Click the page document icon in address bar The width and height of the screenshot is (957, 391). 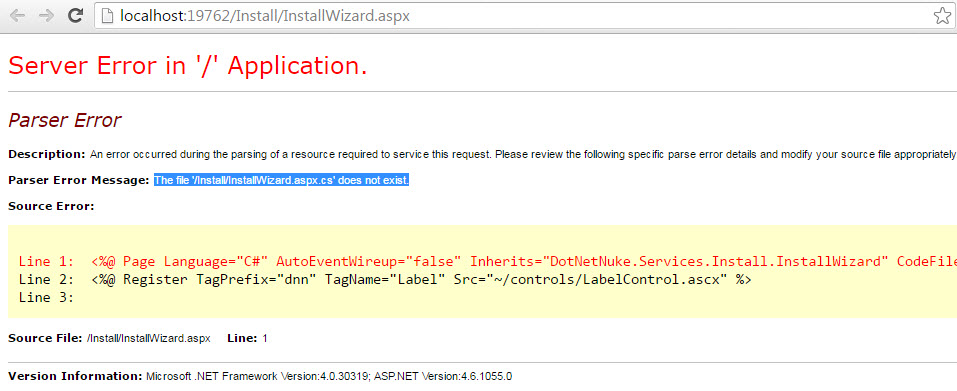(x=107, y=16)
